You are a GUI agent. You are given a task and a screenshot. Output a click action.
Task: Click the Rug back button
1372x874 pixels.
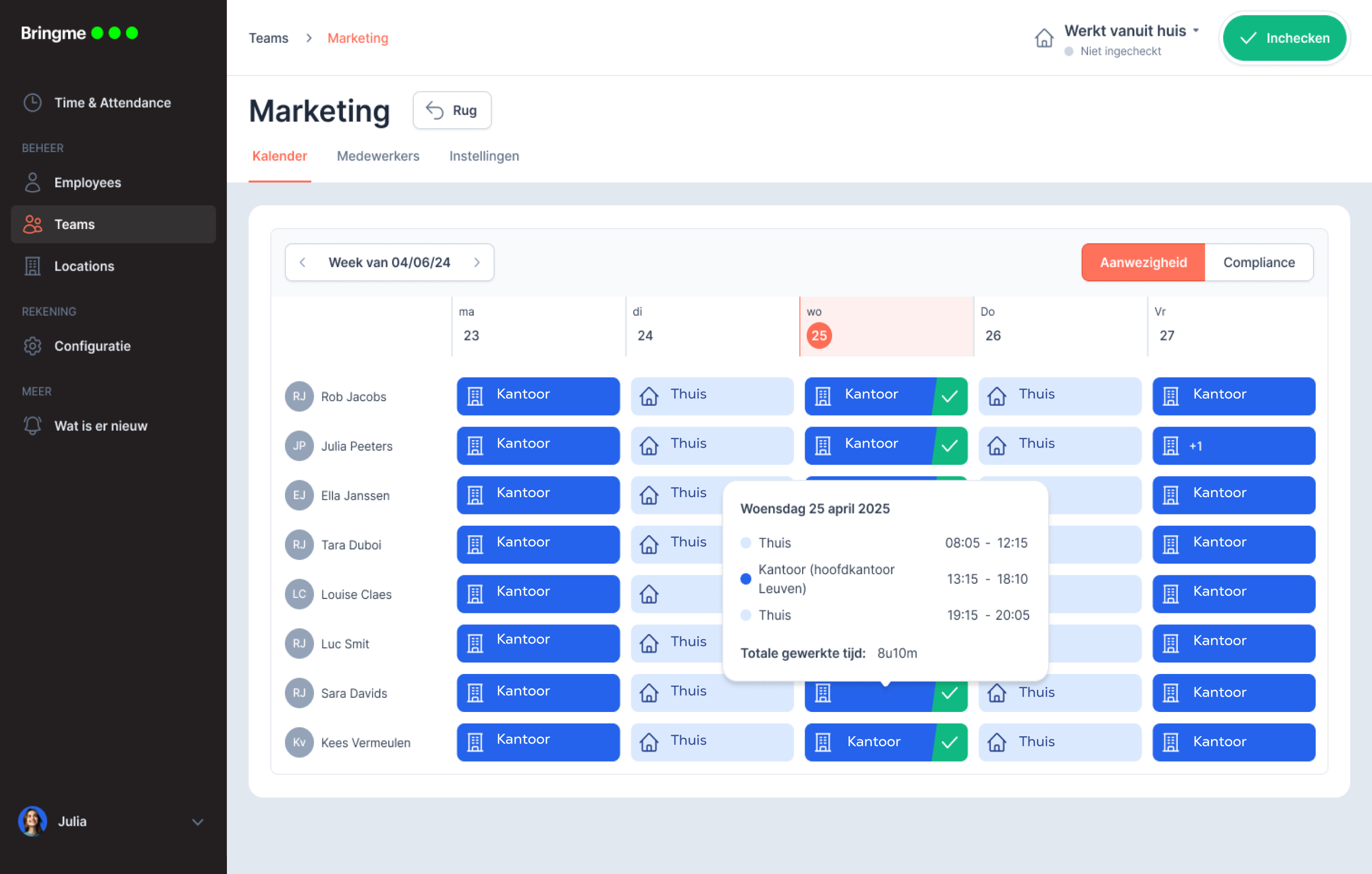pos(452,110)
